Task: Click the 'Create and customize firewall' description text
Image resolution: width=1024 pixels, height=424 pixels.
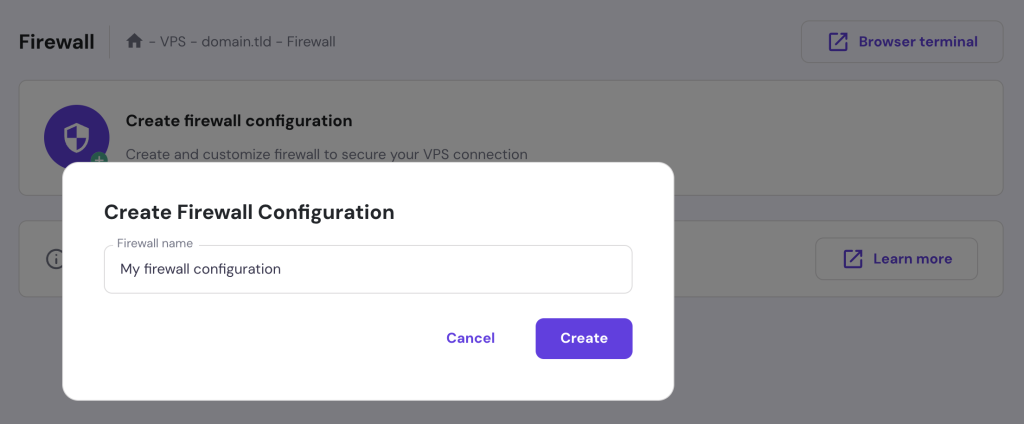Action: (x=326, y=154)
